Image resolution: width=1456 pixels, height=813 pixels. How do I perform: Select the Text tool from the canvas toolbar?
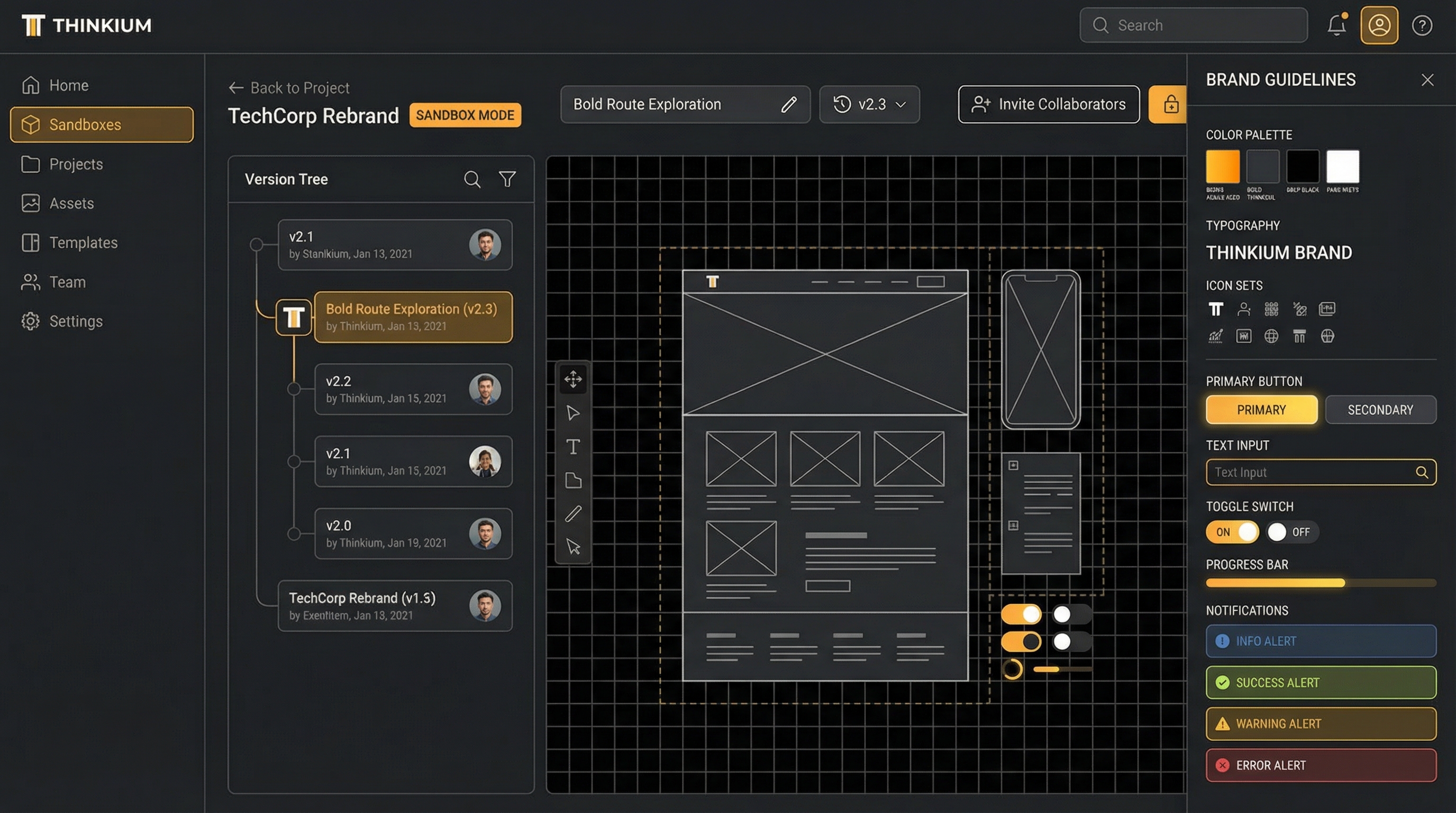(x=573, y=447)
